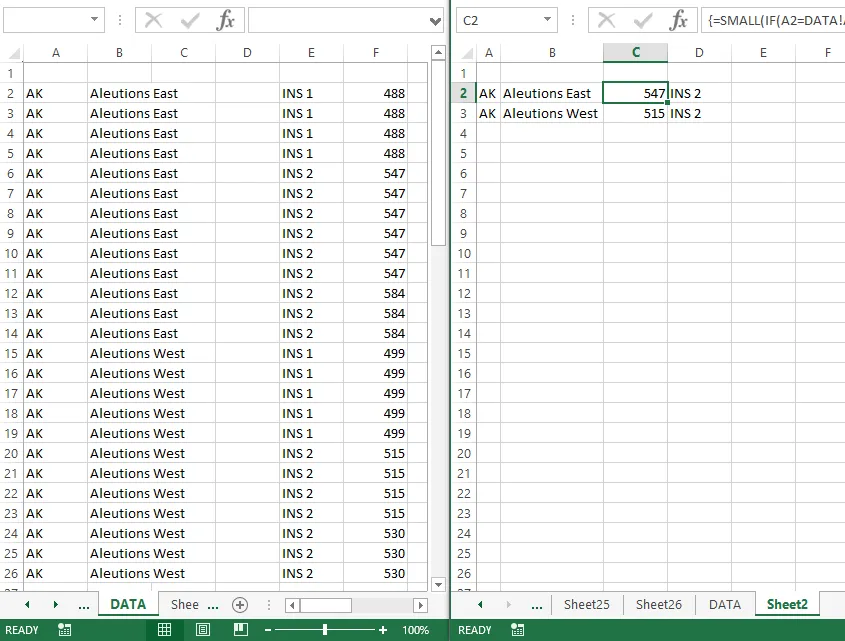Switch to Page Layout view
The image size is (845, 641).
point(203,630)
